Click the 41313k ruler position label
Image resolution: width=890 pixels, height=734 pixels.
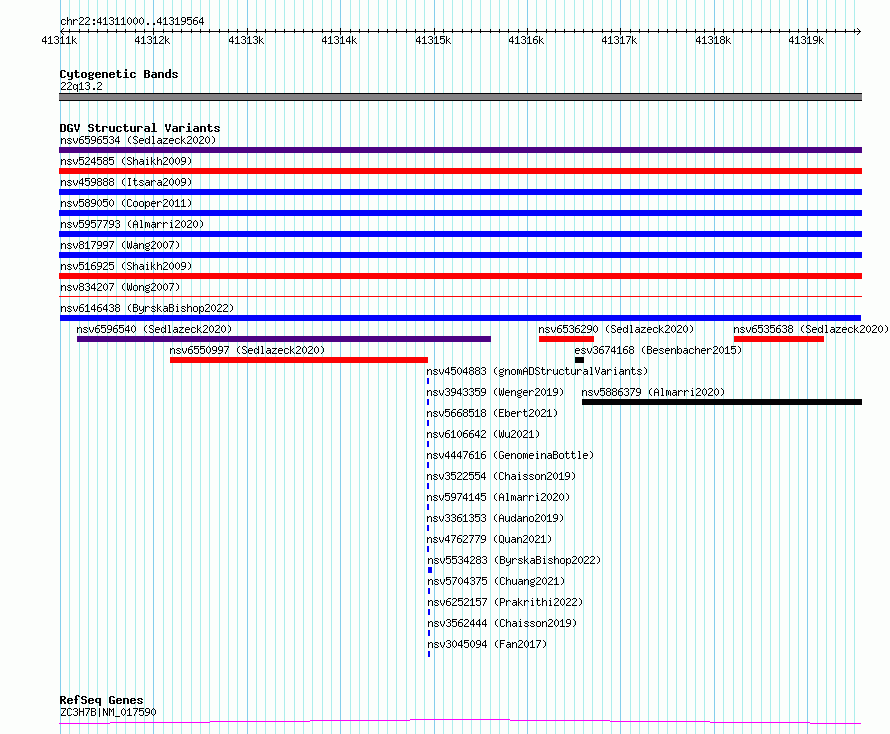246,40
